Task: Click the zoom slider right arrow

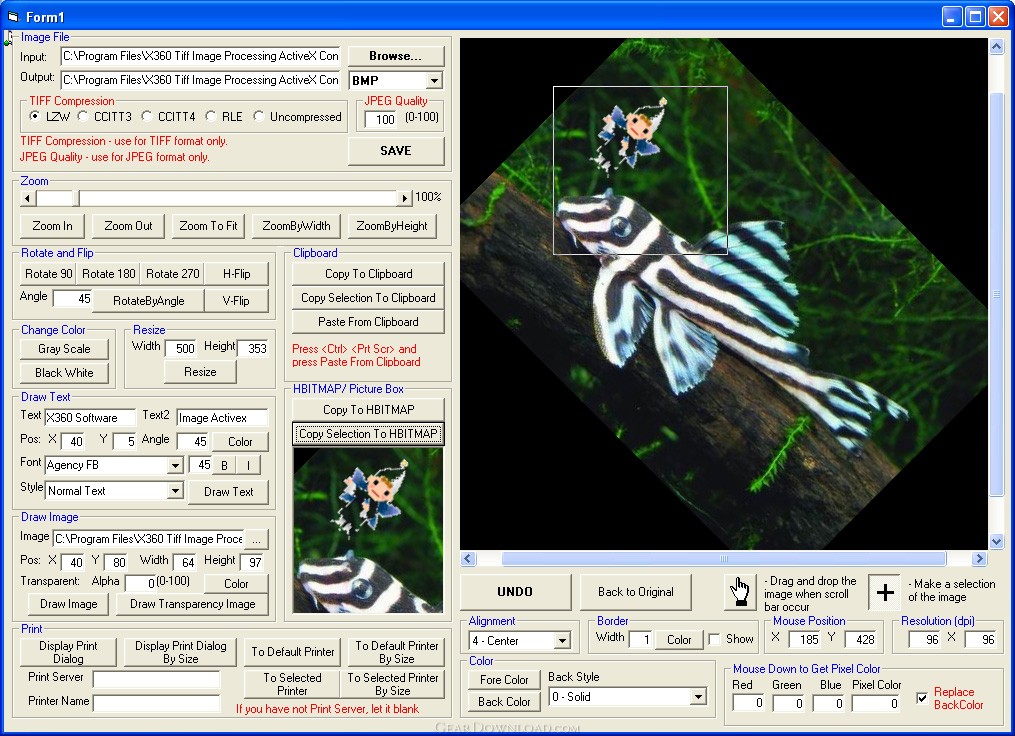Action: tap(404, 199)
